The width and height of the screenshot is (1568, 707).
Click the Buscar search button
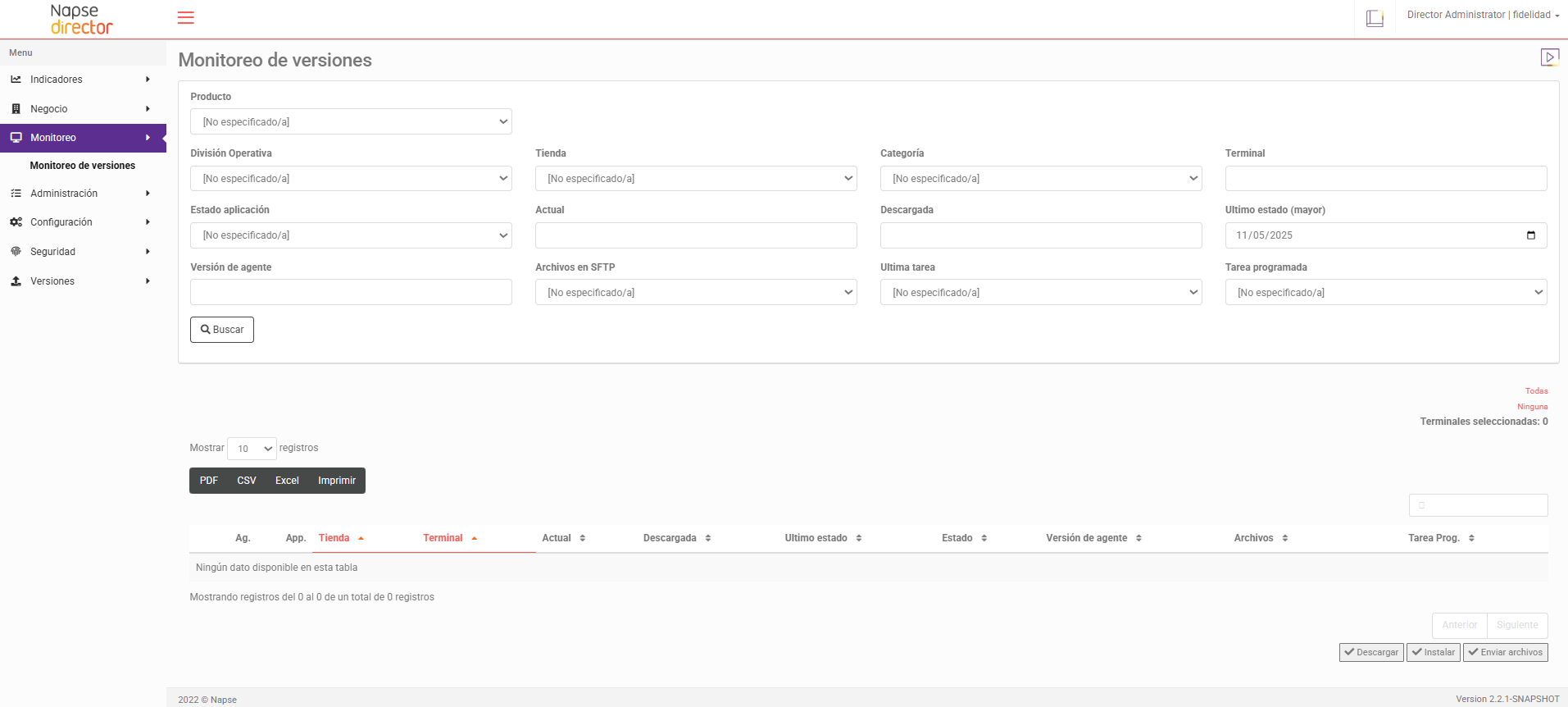click(x=222, y=330)
